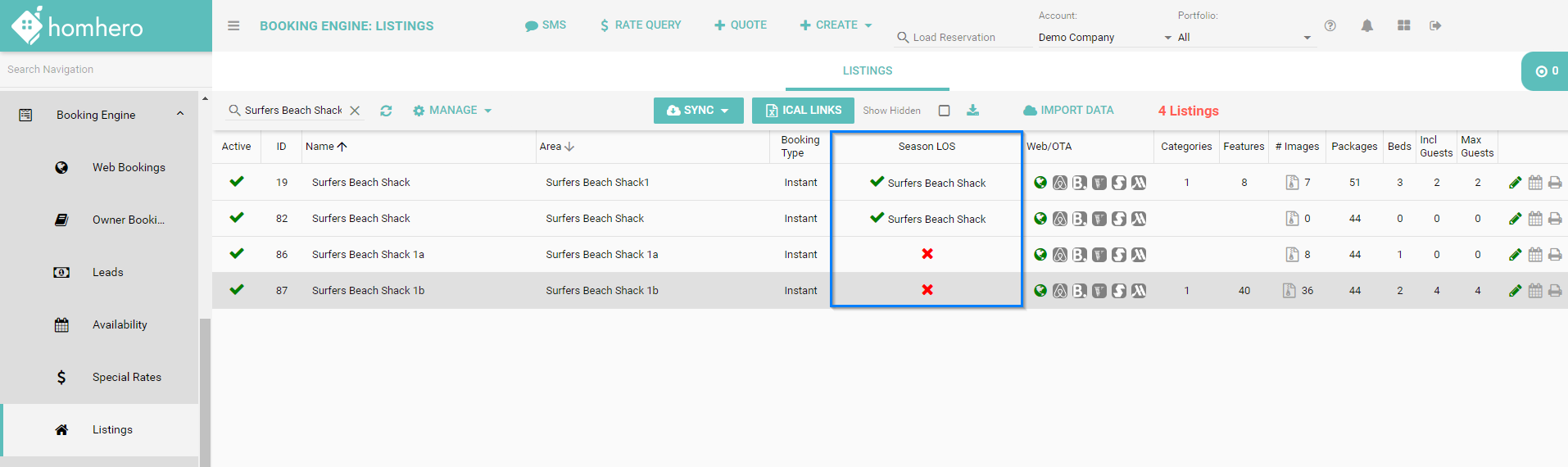Print listing 82 using printer icon
The image size is (1568, 467).
[x=1555, y=219]
